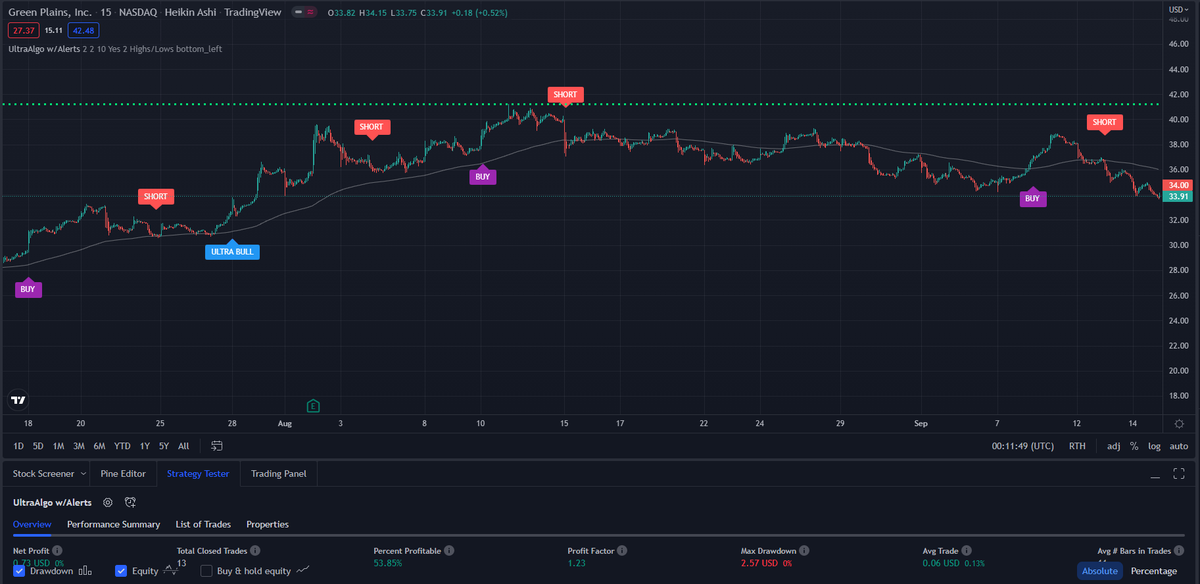Set range to 5Y

point(164,446)
